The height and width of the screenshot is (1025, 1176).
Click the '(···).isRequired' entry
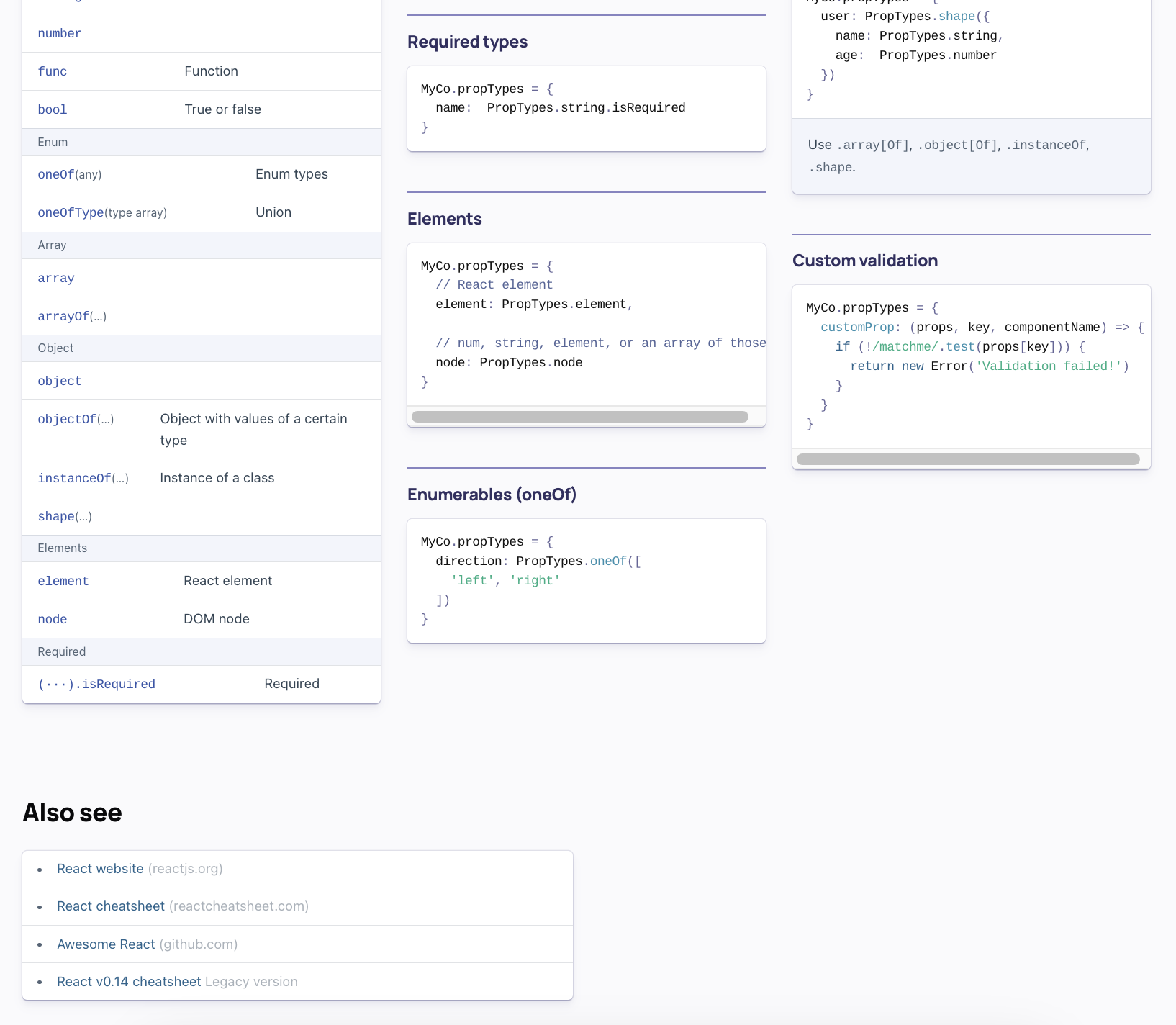point(96,685)
